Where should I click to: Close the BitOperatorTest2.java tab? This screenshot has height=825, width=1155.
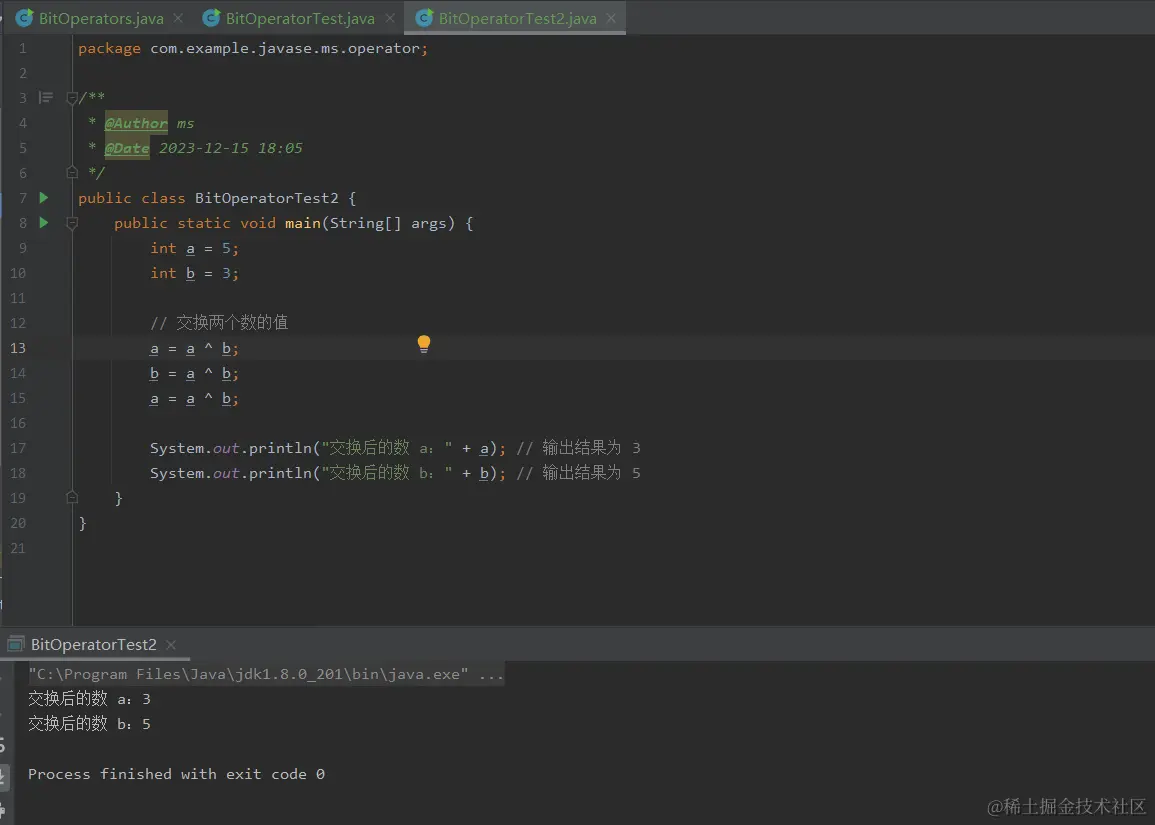coord(611,18)
